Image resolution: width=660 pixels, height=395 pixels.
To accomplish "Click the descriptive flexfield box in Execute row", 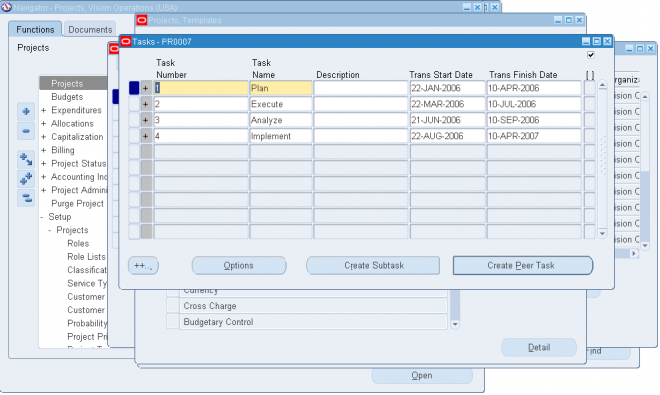I will pos(589,104).
